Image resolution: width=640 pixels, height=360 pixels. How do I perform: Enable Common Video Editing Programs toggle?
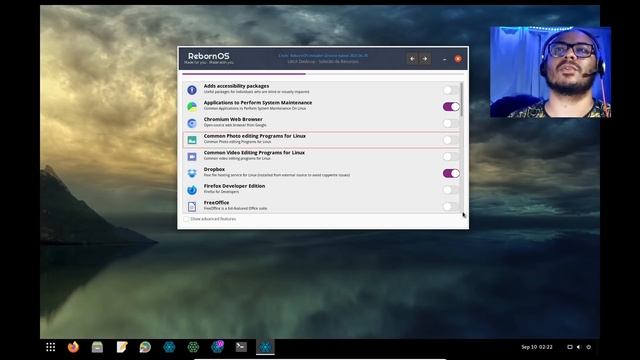pyautogui.click(x=451, y=157)
